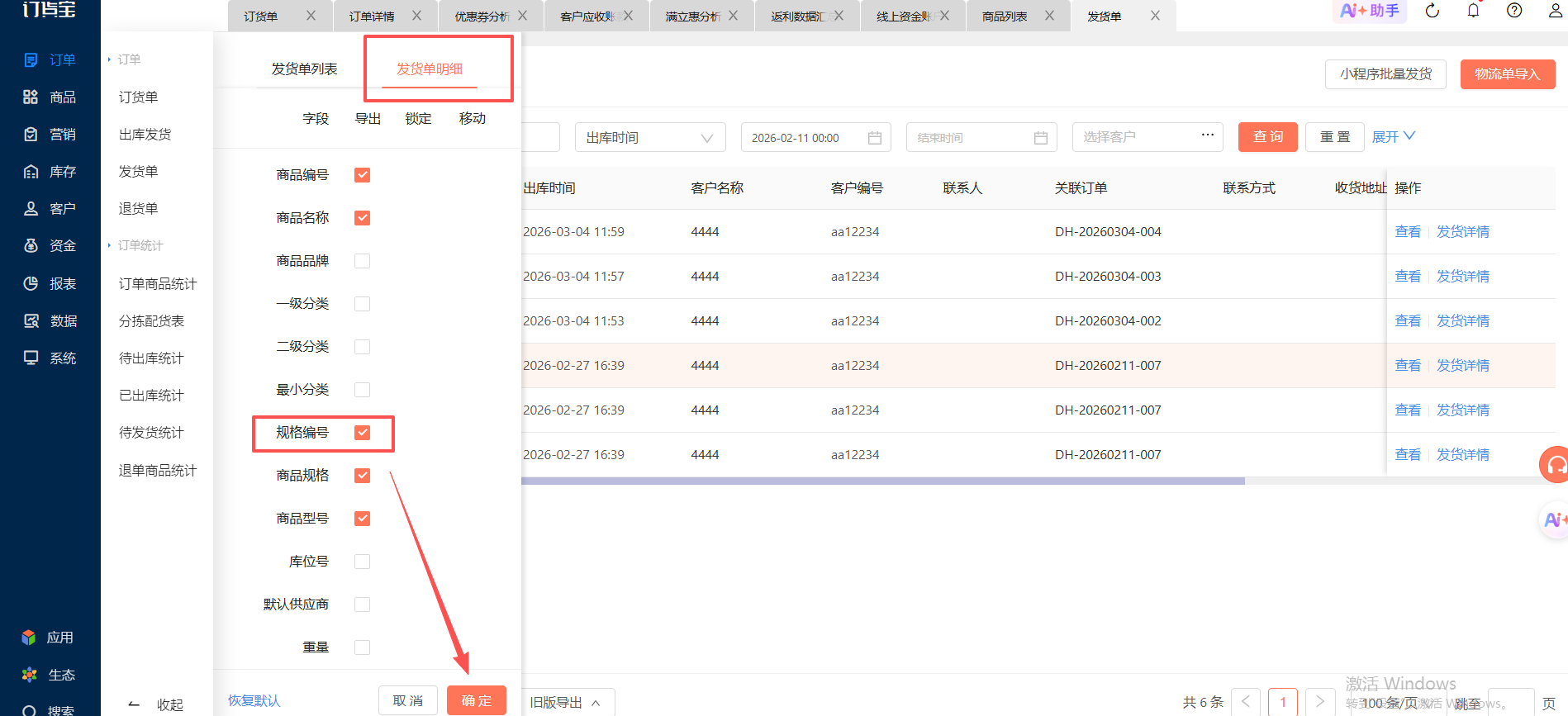The height and width of the screenshot is (716, 1568).
Task: Click the table horizontal scrollbar
Action: 883,481
